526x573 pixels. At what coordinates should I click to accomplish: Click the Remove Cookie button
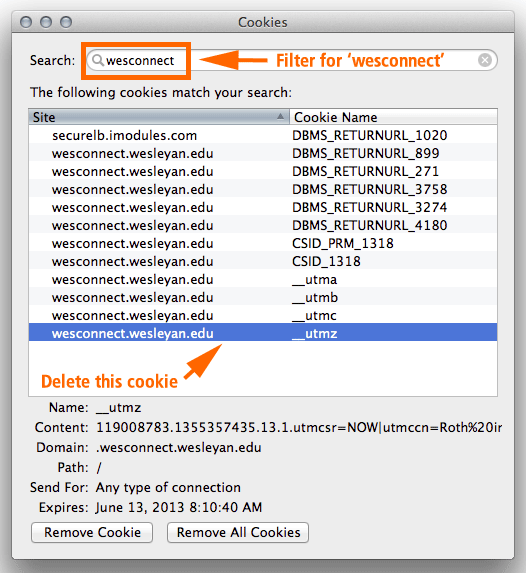[92, 532]
